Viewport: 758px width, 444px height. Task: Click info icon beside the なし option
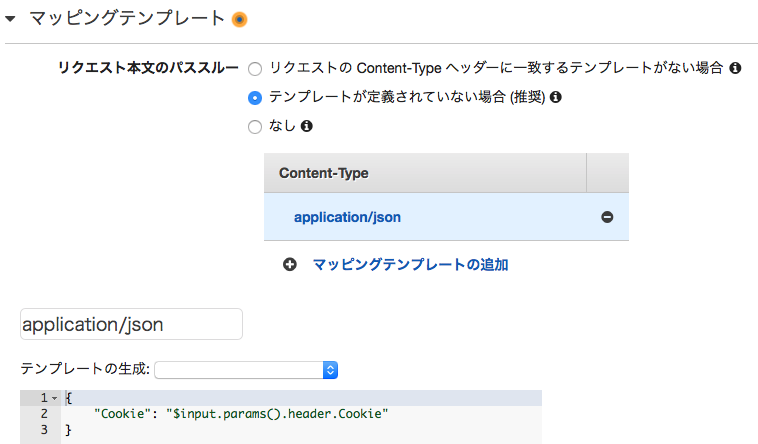307,126
